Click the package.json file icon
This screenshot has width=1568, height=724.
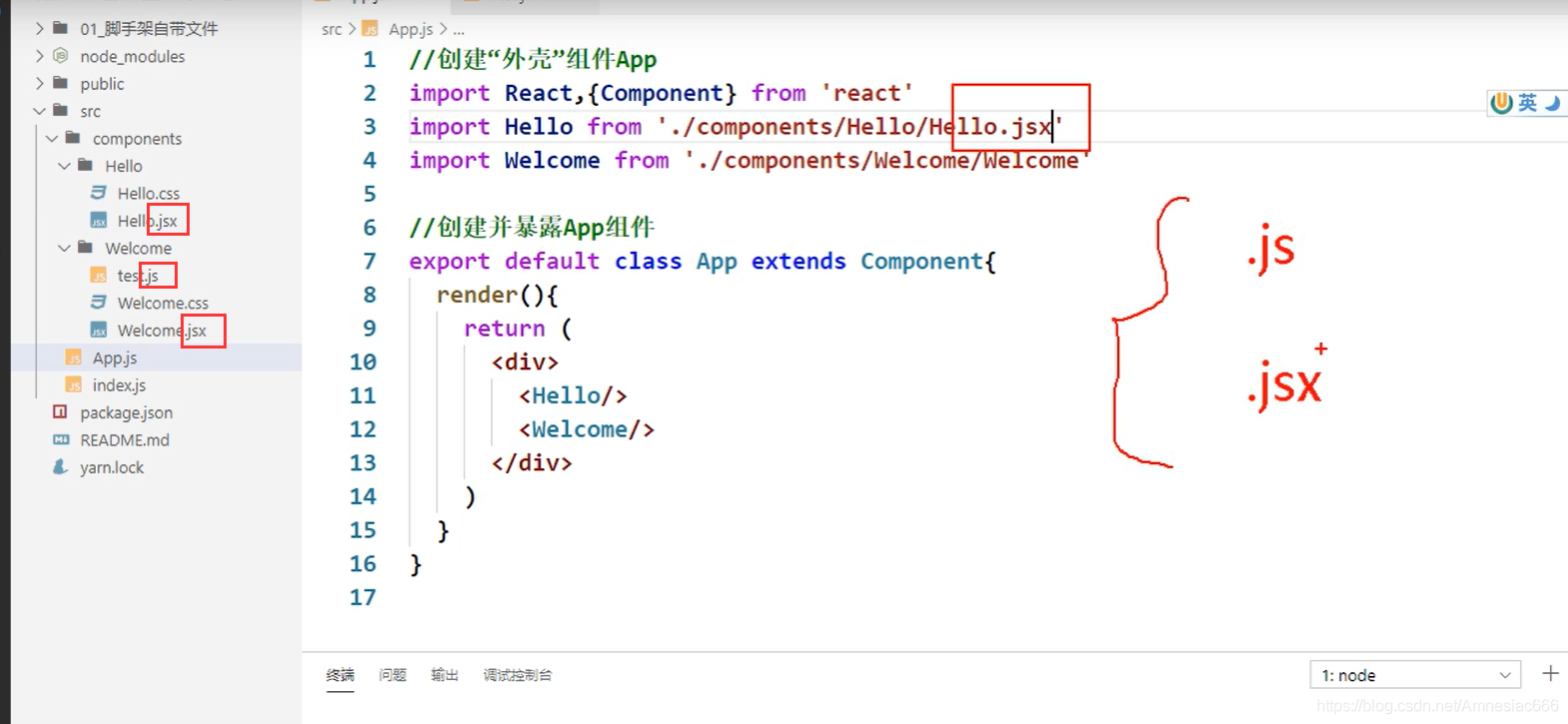pos(60,412)
